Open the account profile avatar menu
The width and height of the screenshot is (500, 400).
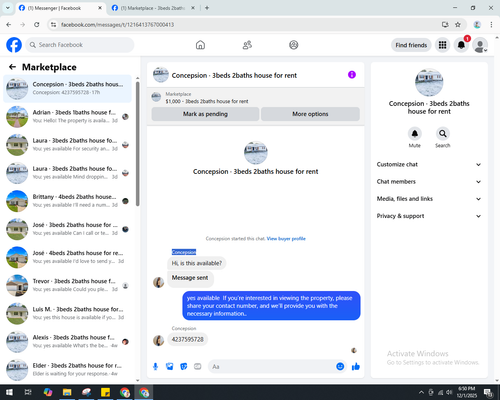(x=480, y=45)
